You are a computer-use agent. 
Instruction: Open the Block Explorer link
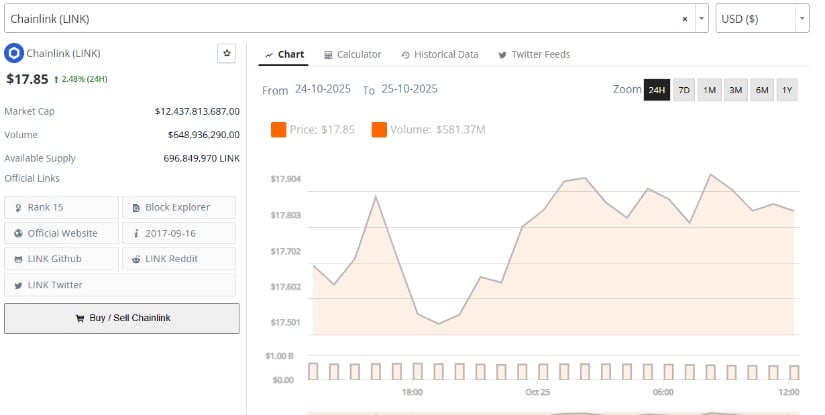click(179, 207)
